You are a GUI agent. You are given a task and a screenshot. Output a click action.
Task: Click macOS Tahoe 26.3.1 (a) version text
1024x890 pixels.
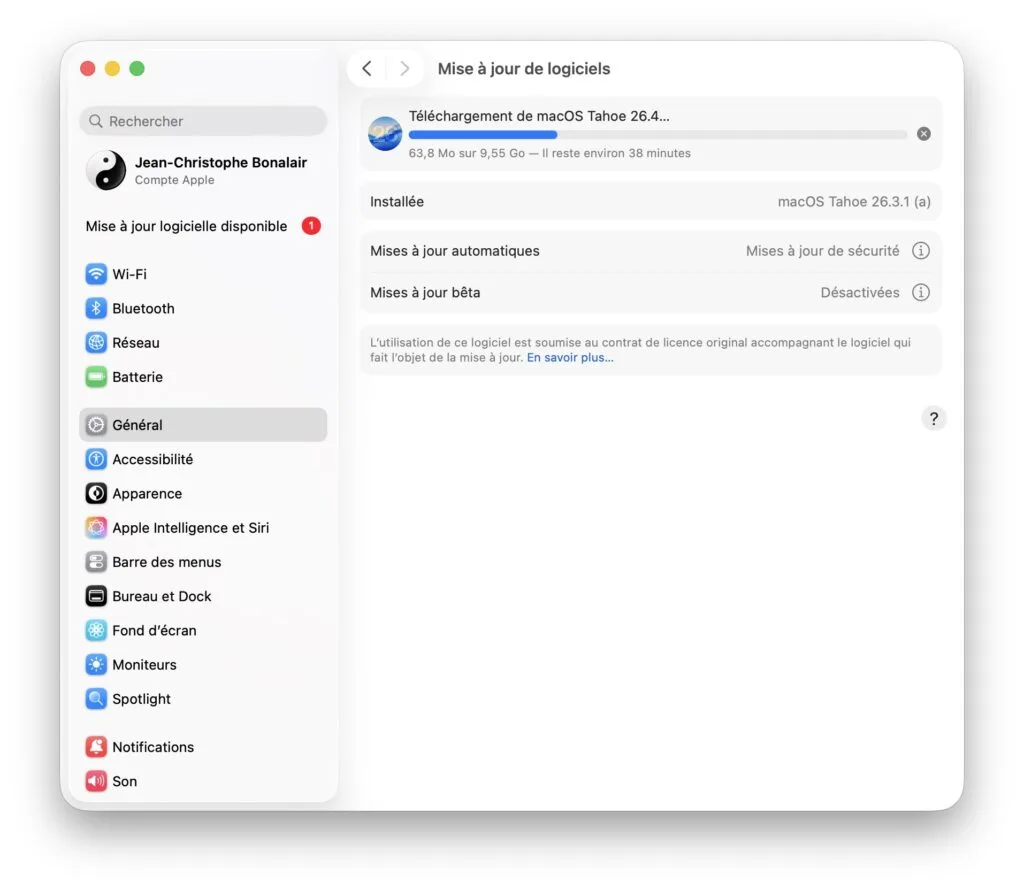point(854,202)
